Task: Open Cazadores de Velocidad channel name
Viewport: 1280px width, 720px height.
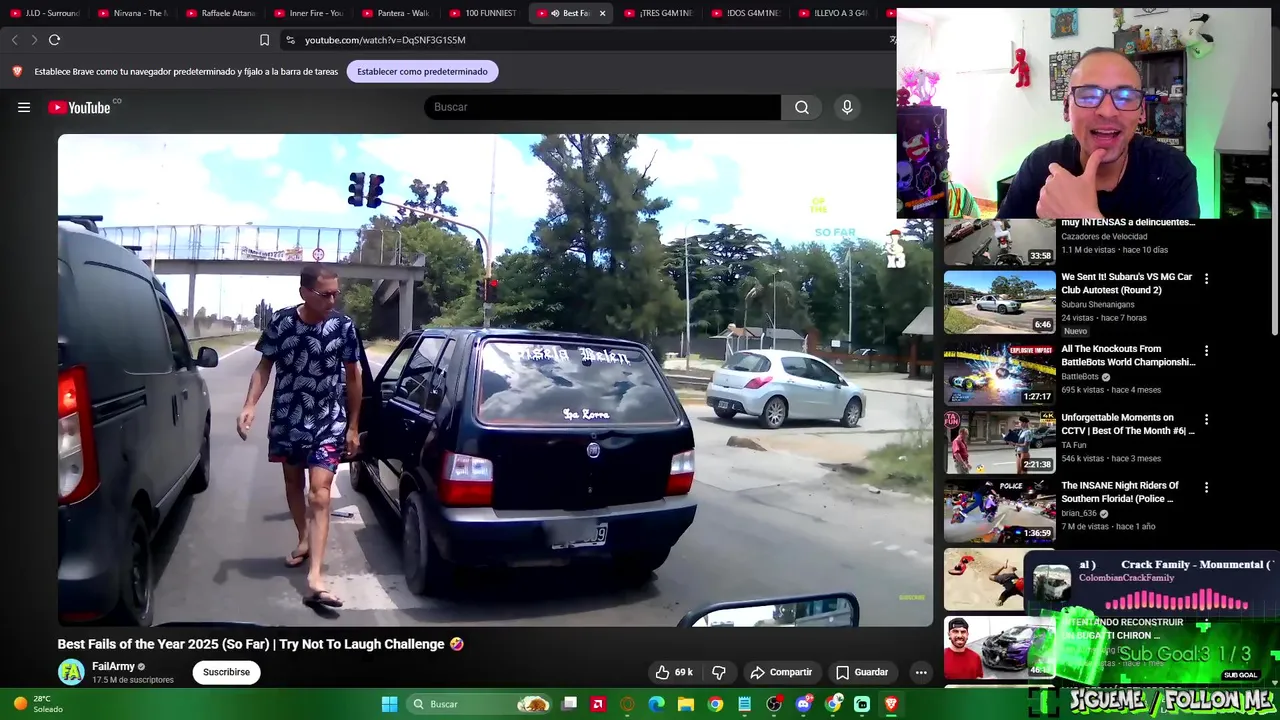Action: [1103, 237]
